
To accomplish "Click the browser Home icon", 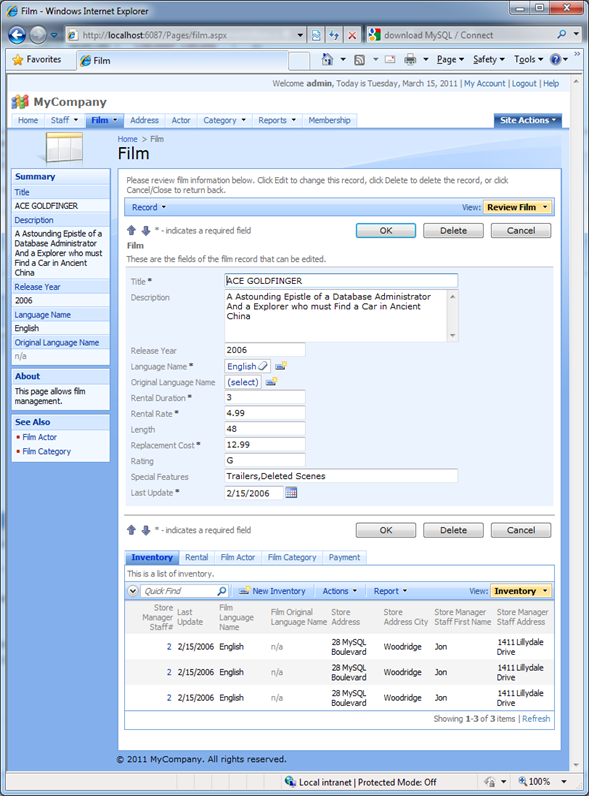I will tap(328, 59).
